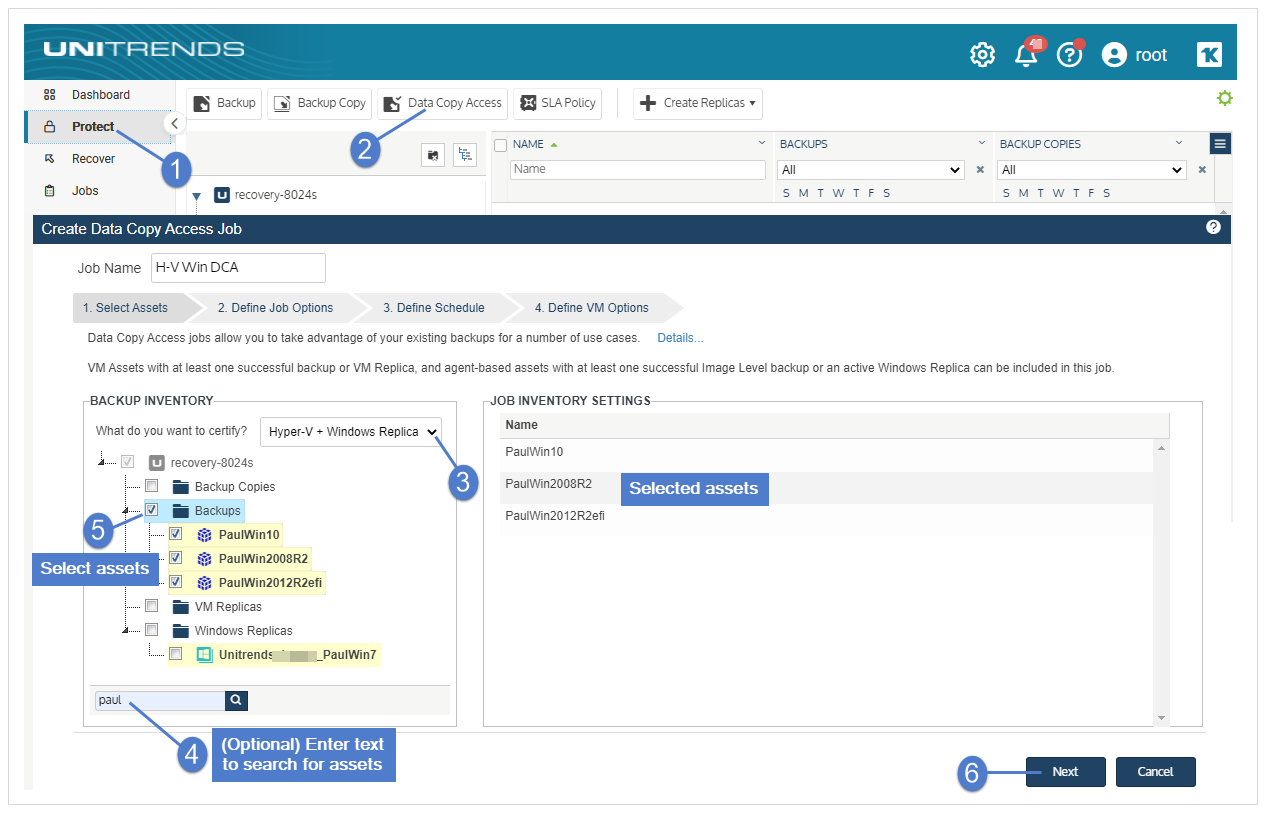The height and width of the screenshot is (824, 1280).
Task: Open the BACKUP COPIES column menu chevron
Action: 1179,144
